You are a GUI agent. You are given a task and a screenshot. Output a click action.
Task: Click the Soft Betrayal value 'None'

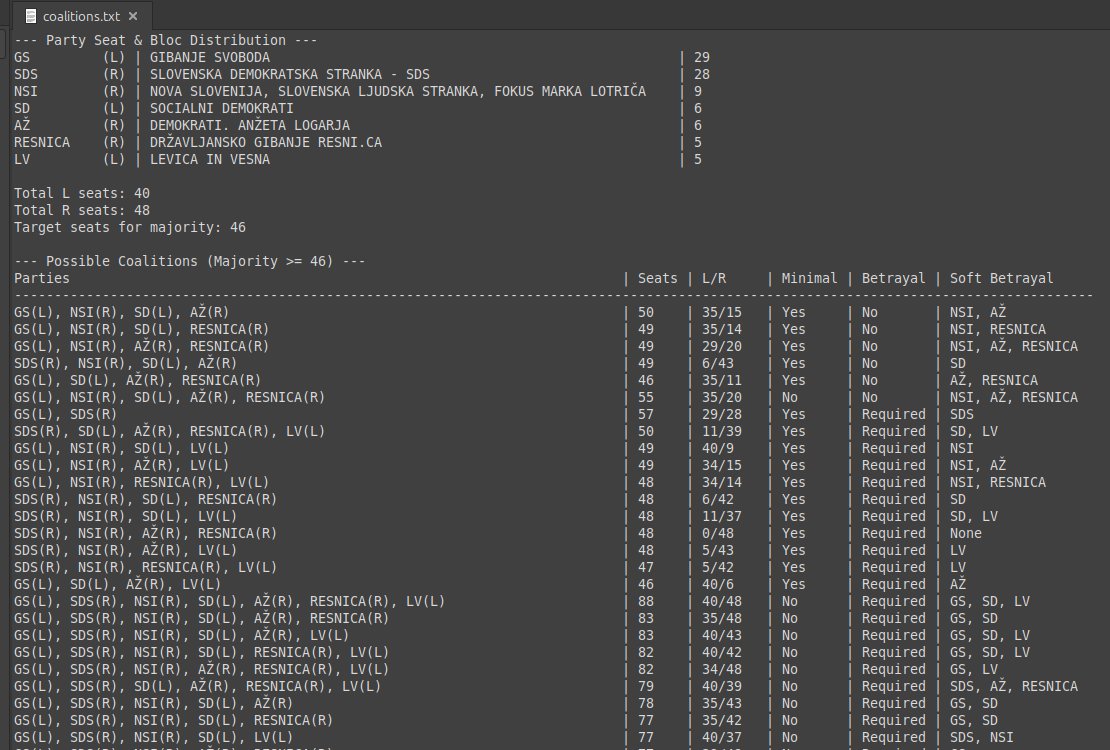(x=966, y=533)
